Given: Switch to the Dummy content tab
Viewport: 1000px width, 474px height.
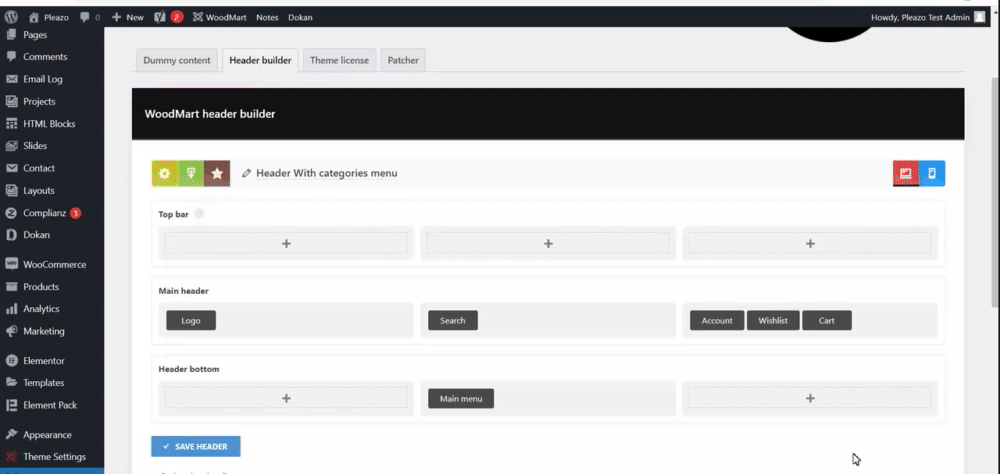Looking at the screenshot, I should [x=177, y=60].
